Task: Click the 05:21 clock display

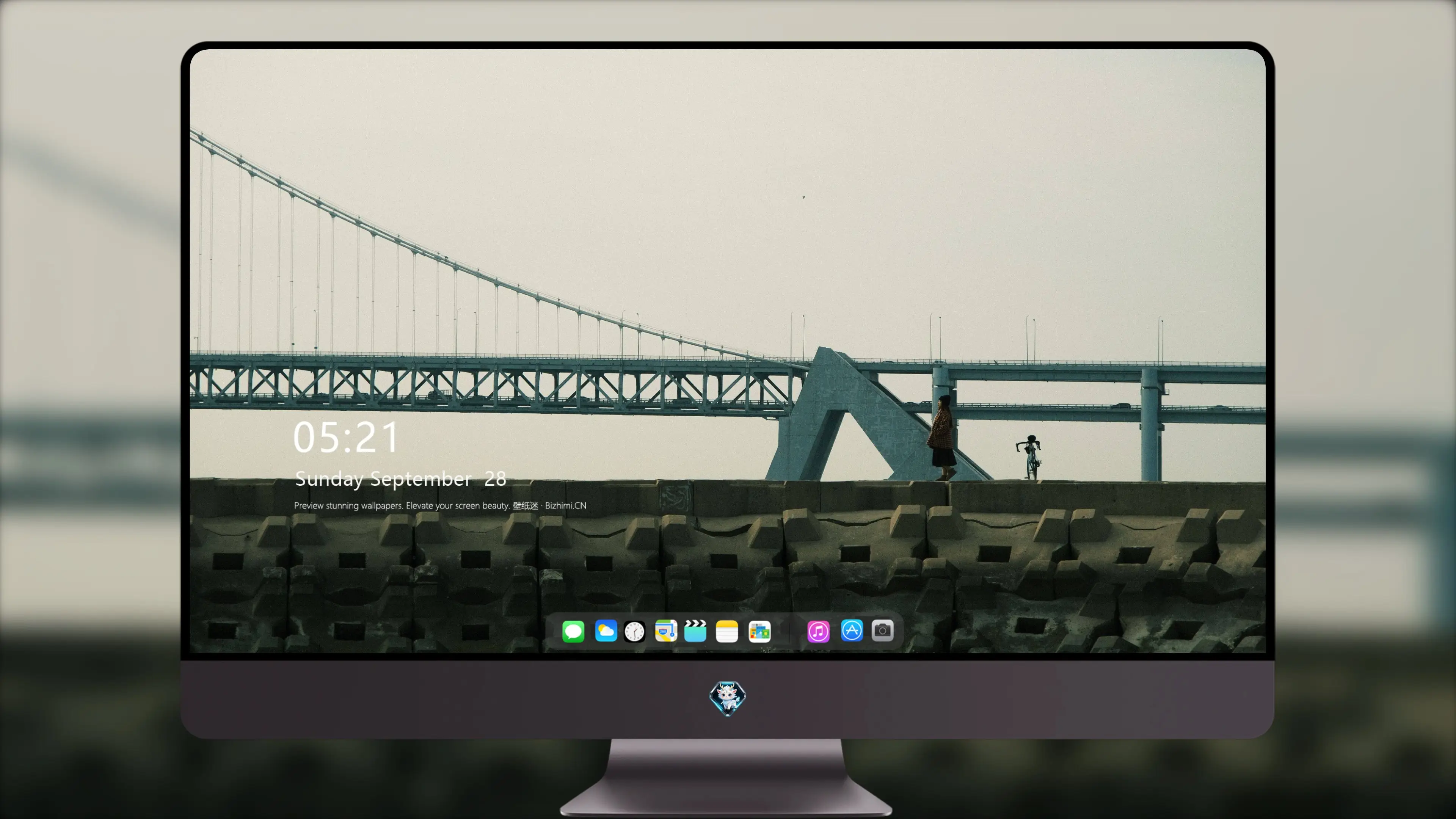Action: click(x=346, y=438)
